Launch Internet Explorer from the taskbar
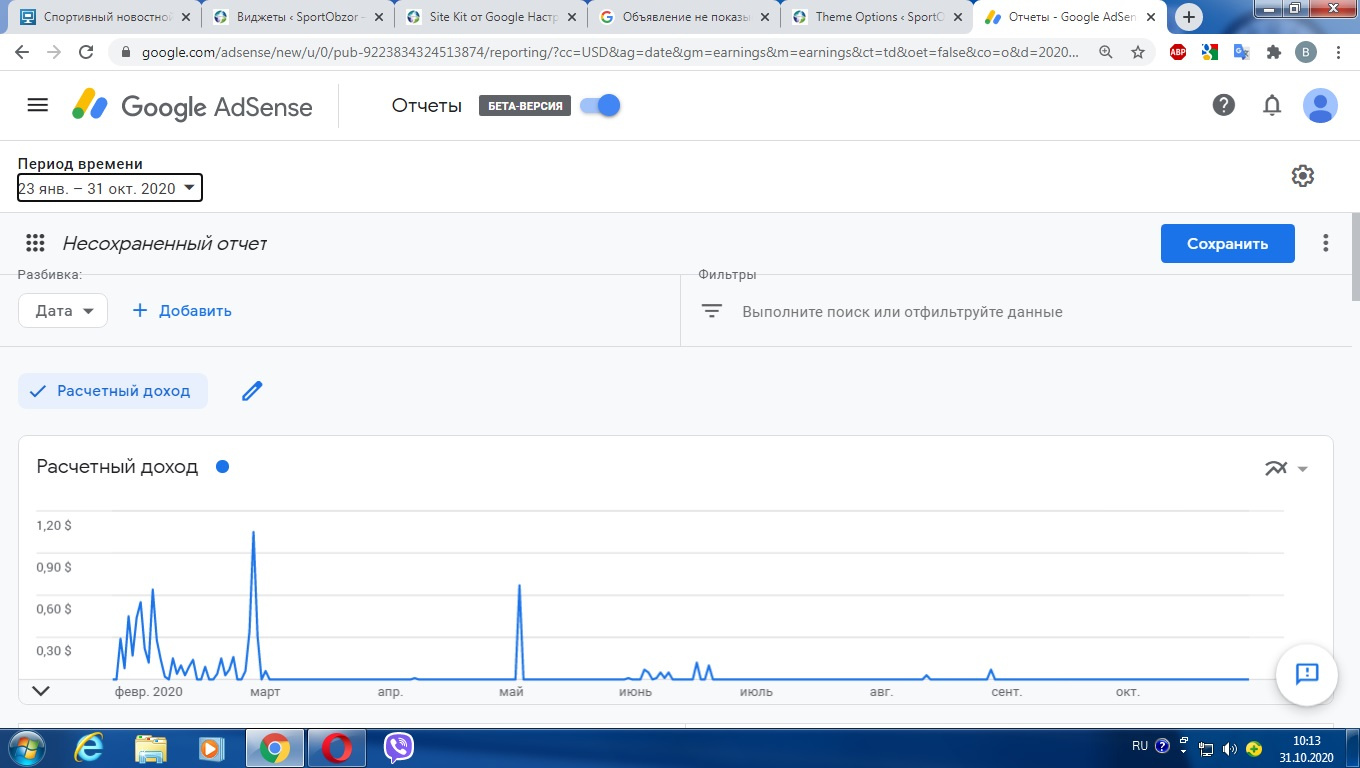The width and height of the screenshot is (1360, 768). click(89, 747)
